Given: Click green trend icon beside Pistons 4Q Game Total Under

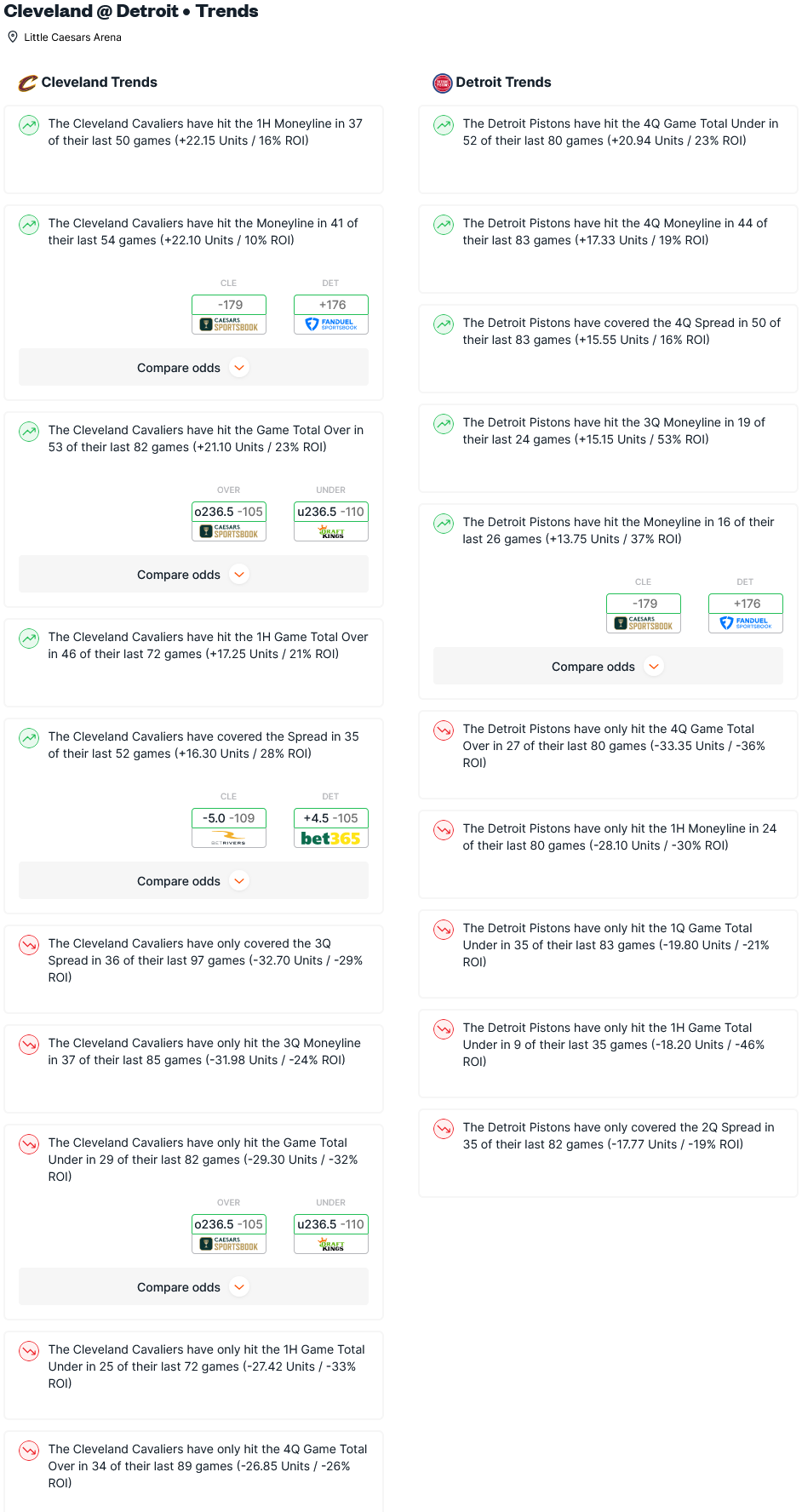Looking at the screenshot, I should 444,125.
